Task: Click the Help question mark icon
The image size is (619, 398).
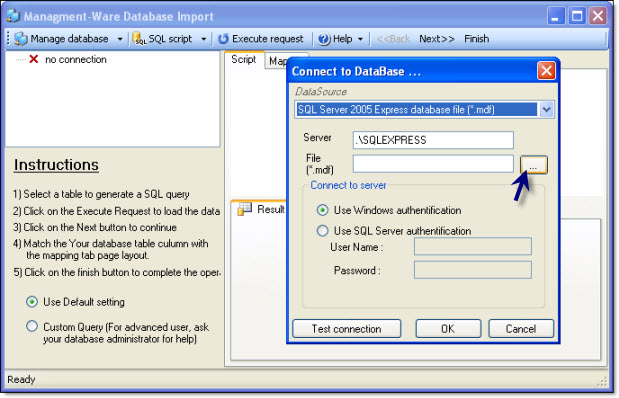Action: tap(324, 39)
